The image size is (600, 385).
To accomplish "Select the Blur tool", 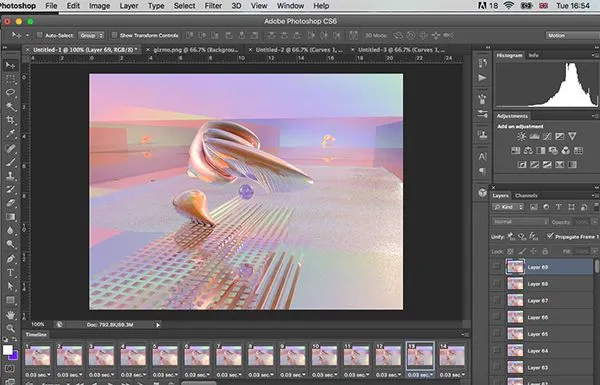I will tap(10, 230).
